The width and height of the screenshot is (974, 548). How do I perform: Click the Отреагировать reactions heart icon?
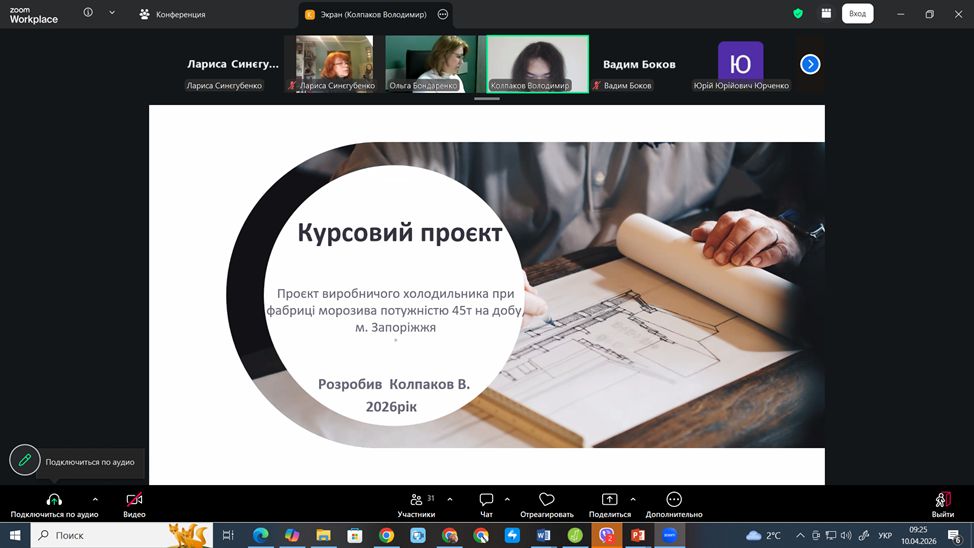(546, 500)
